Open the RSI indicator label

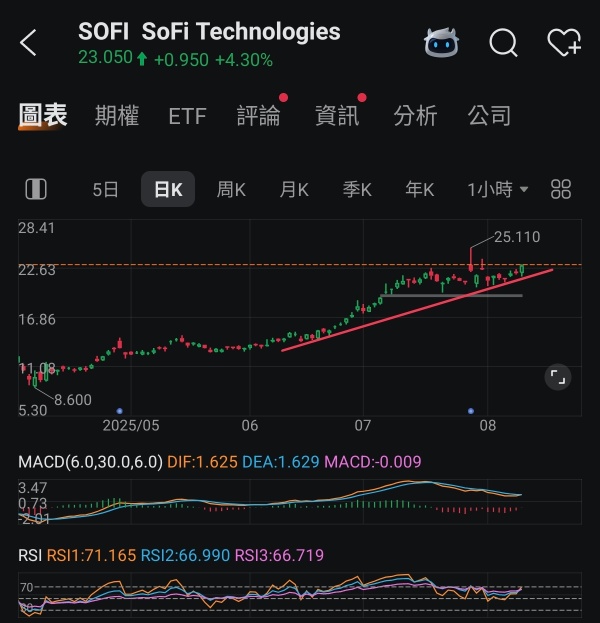(x=30, y=555)
